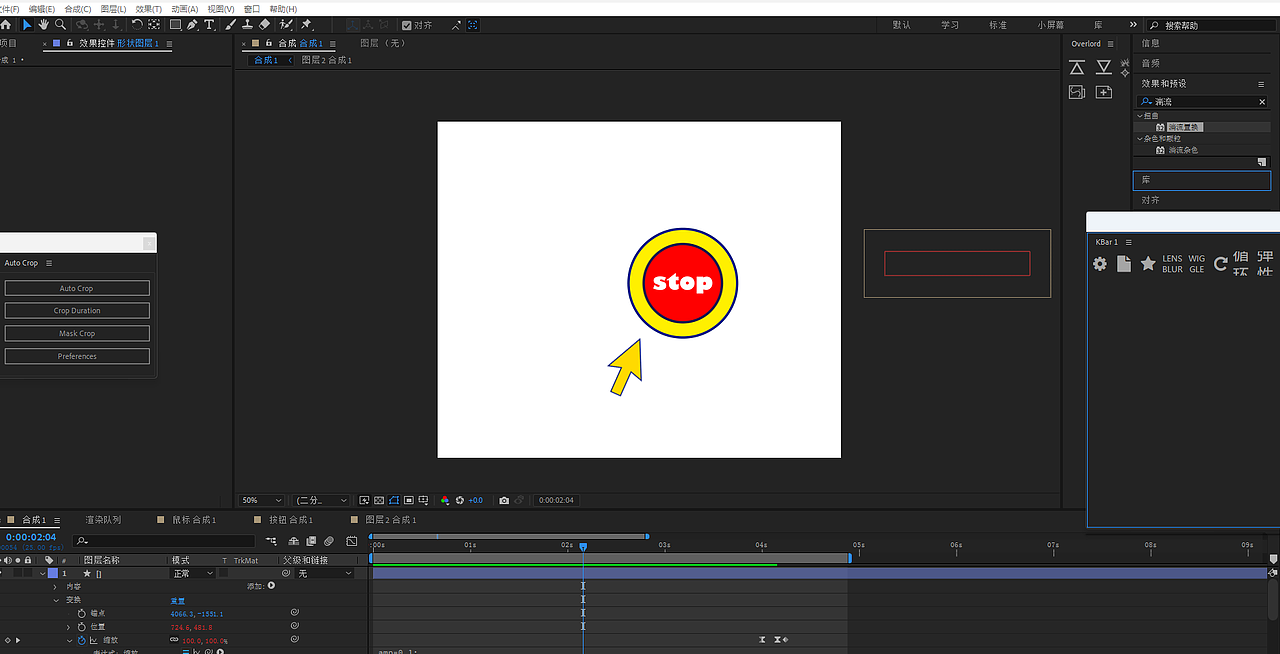This screenshot has height=654, width=1280.
Task: Select the Selection arrow tool
Action: point(27,24)
